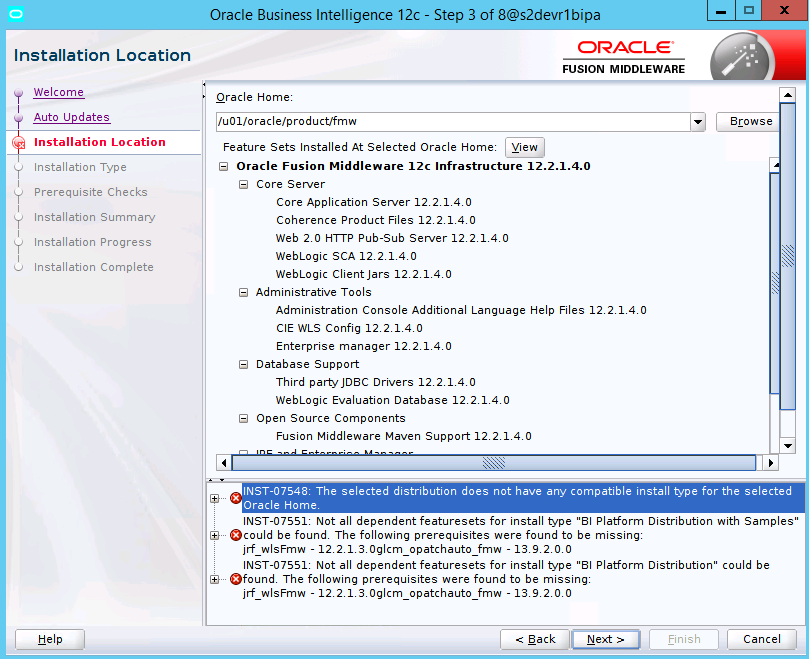The image size is (809, 659).
Task: Select WebLogic Evaluation Database 12.2.1.4.0
Action: [393, 400]
